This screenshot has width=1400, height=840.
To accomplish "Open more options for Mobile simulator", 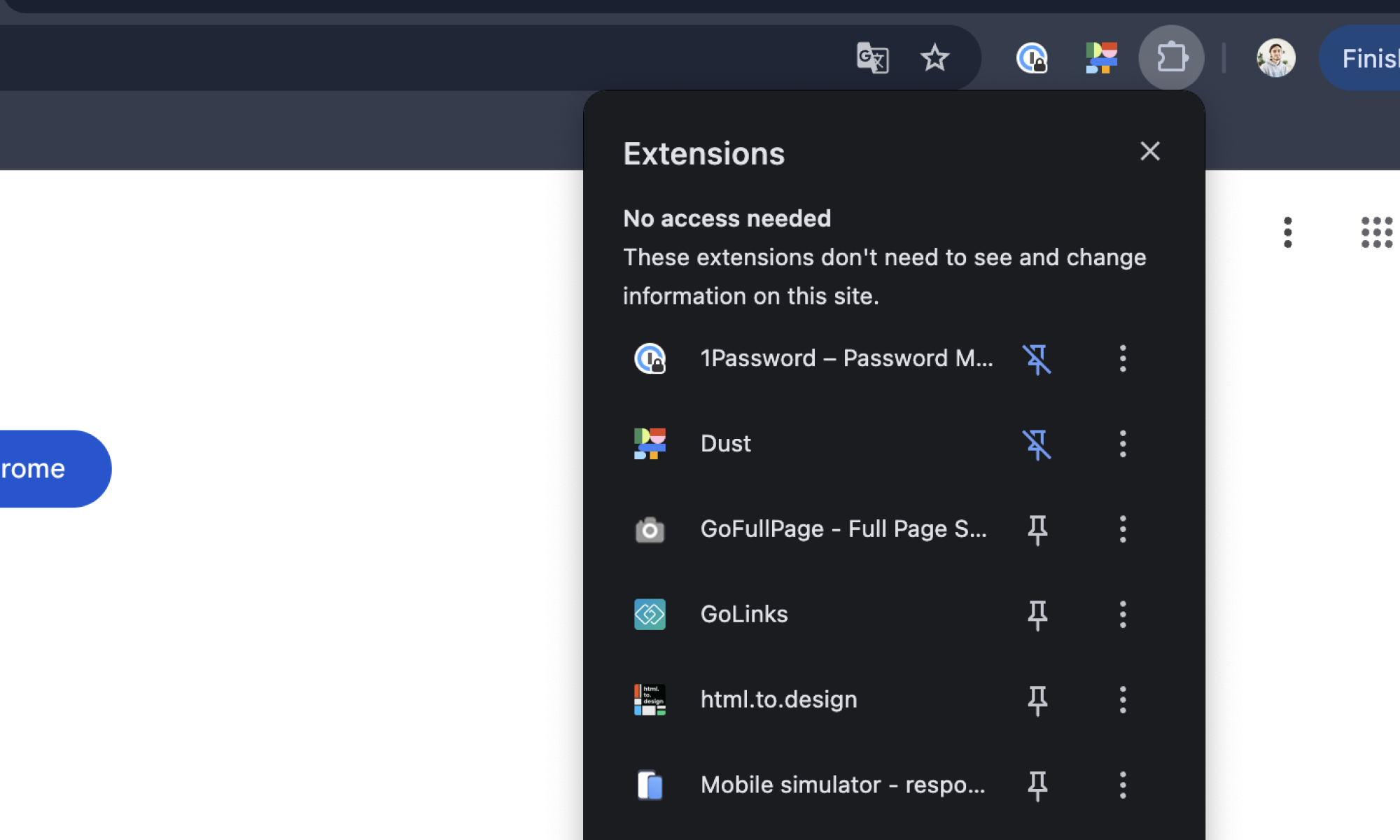I will click(x=1123, y=785).
